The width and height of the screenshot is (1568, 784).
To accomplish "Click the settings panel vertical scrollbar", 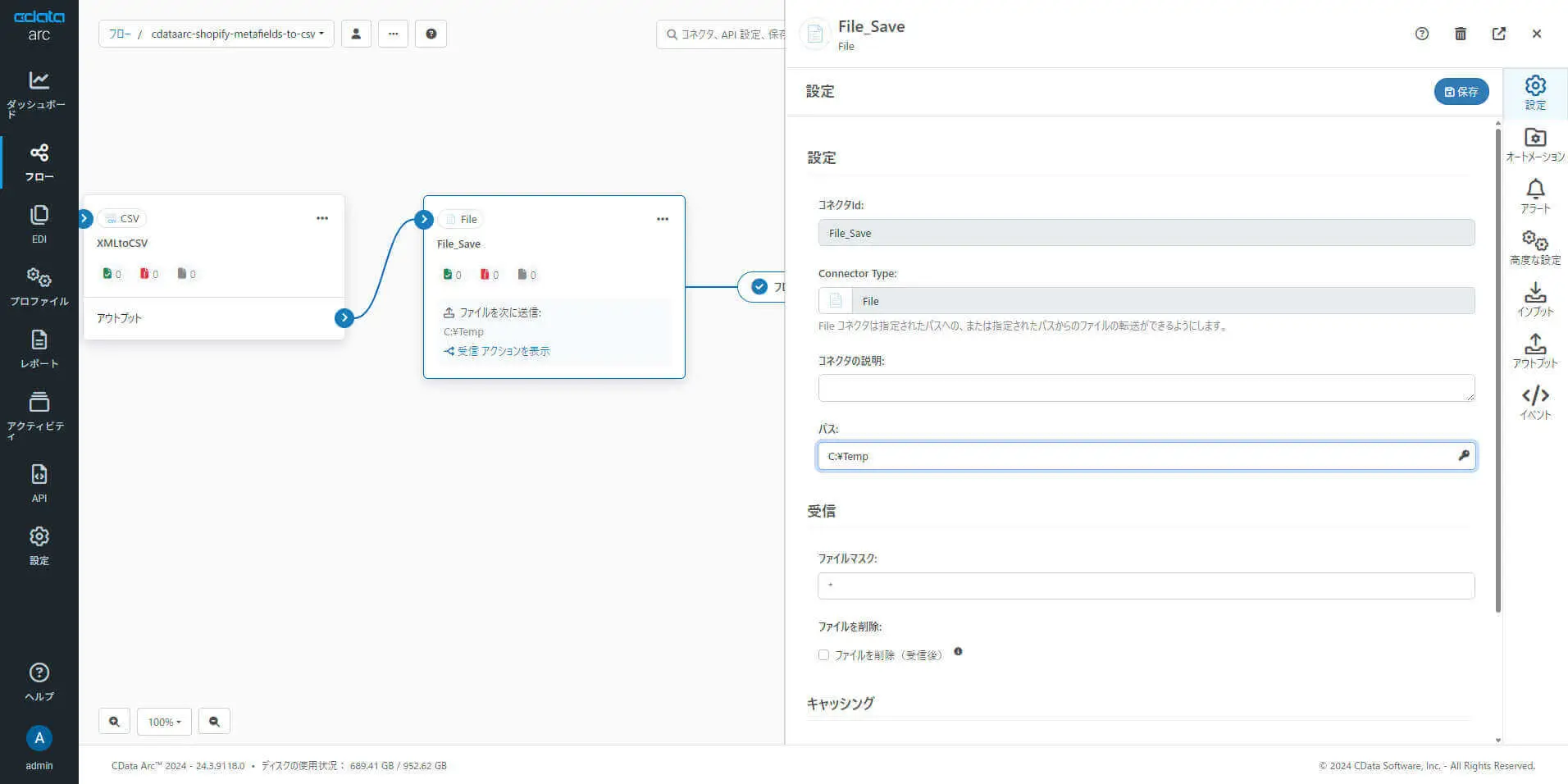I will point(1497,369).
